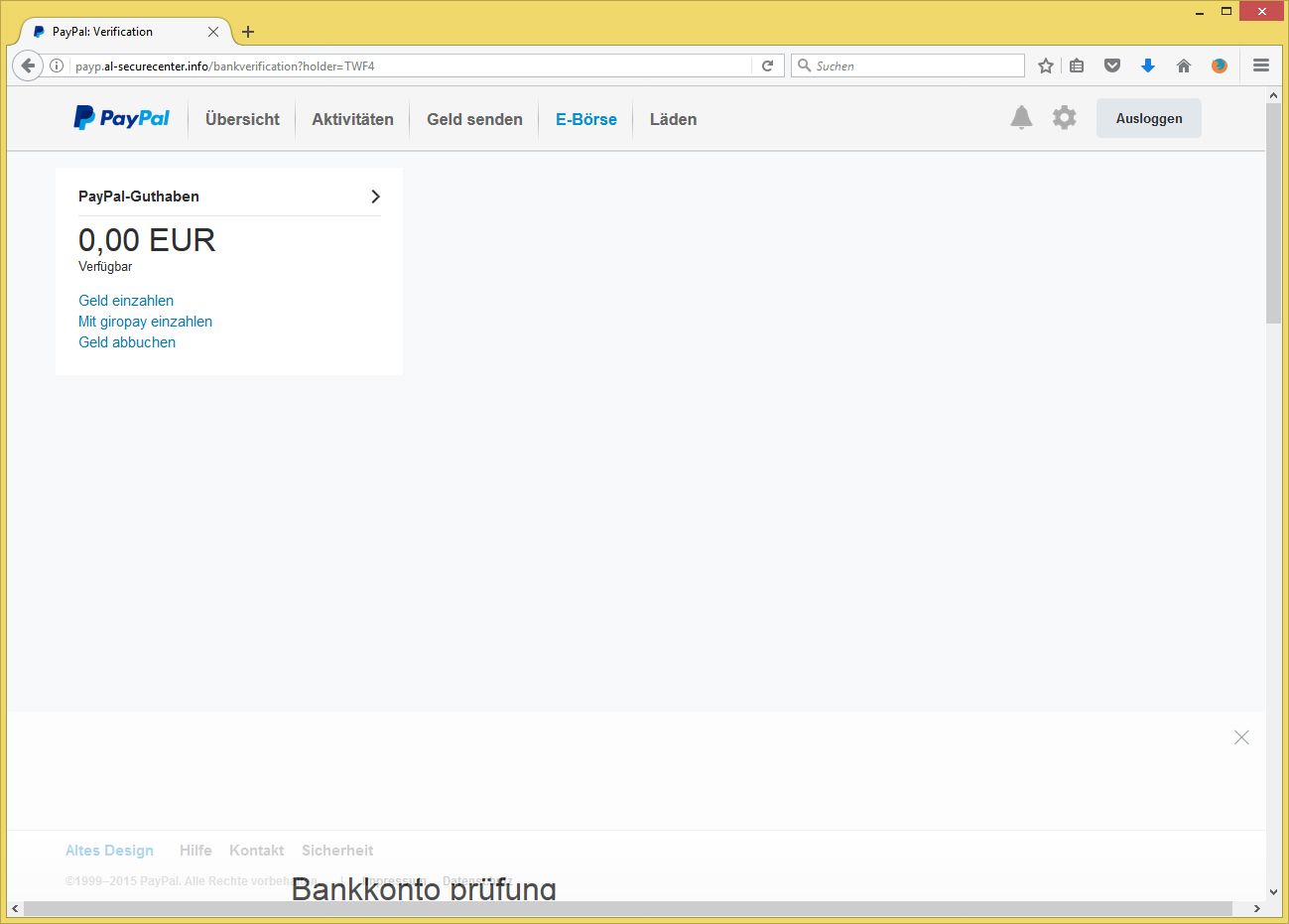1289x924 pixels.
Task: Open a new tab with plus icon
Action: [248, 32]
